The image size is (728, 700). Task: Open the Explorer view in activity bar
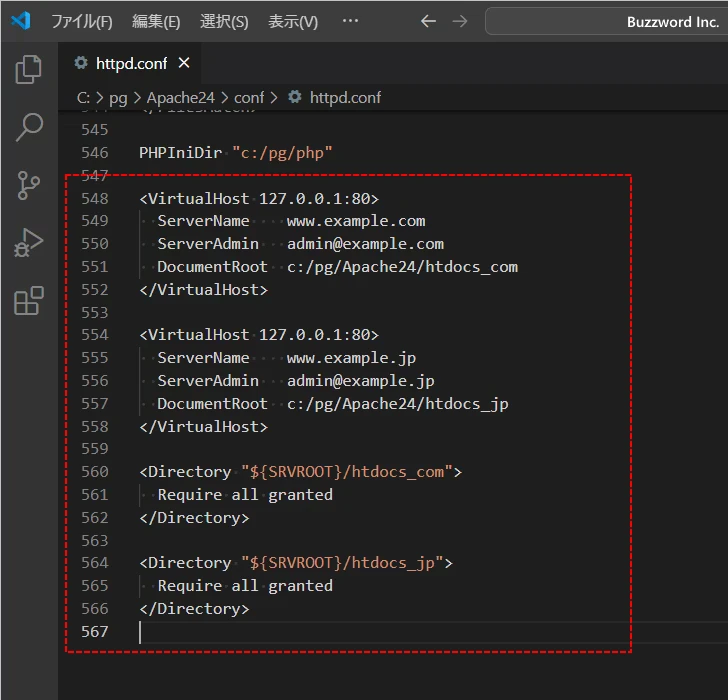29,69
